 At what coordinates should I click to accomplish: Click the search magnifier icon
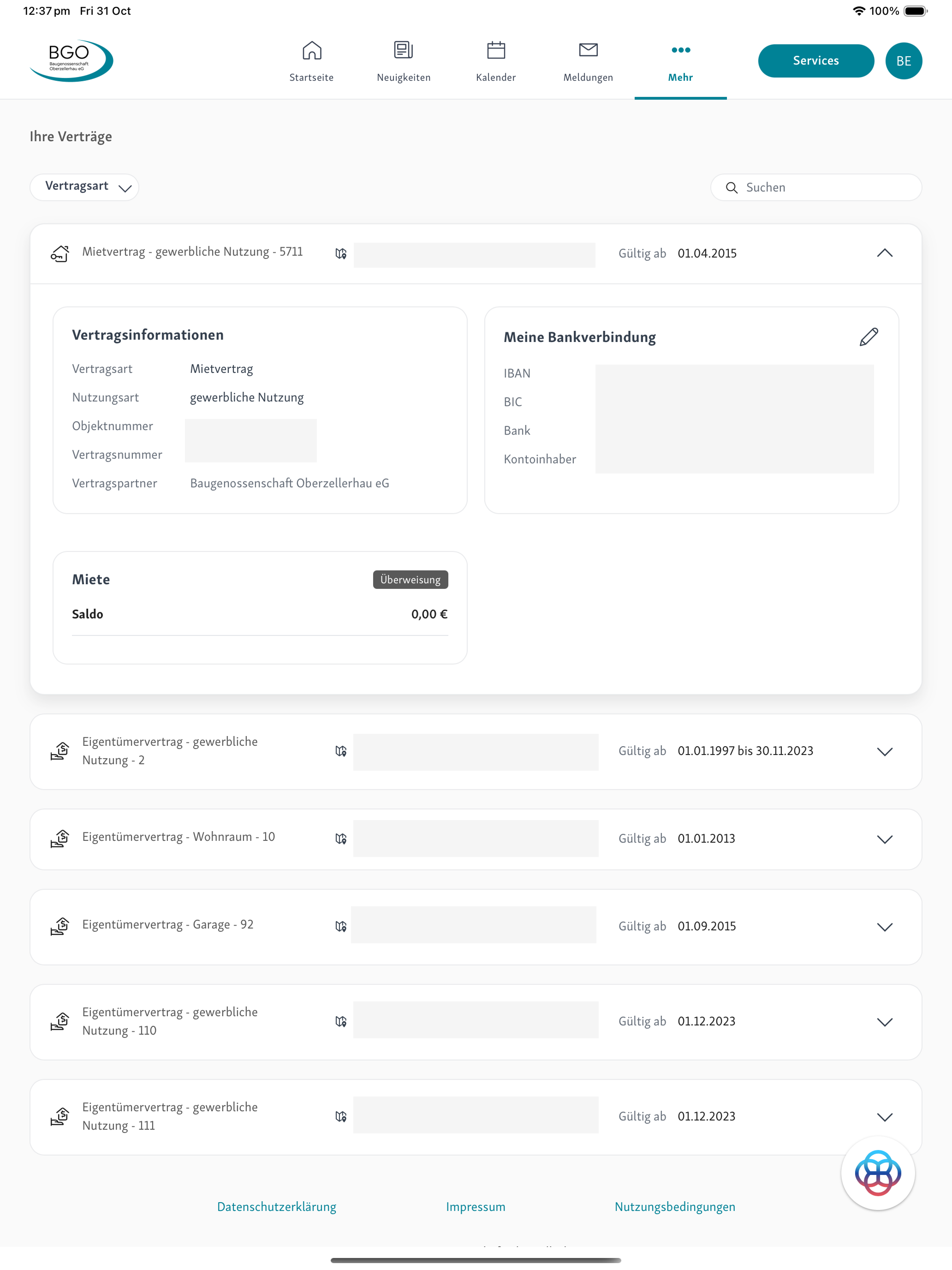click(731, 188)
